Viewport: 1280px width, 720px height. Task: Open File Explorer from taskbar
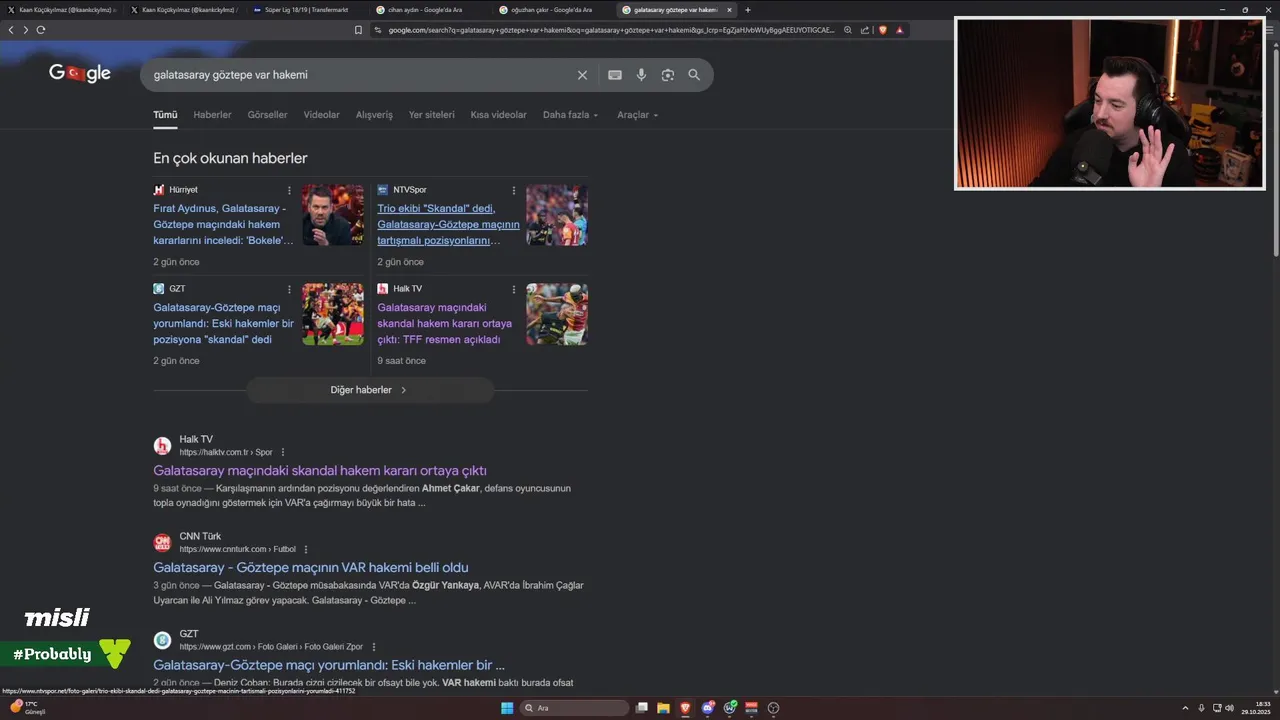(663, 708)
